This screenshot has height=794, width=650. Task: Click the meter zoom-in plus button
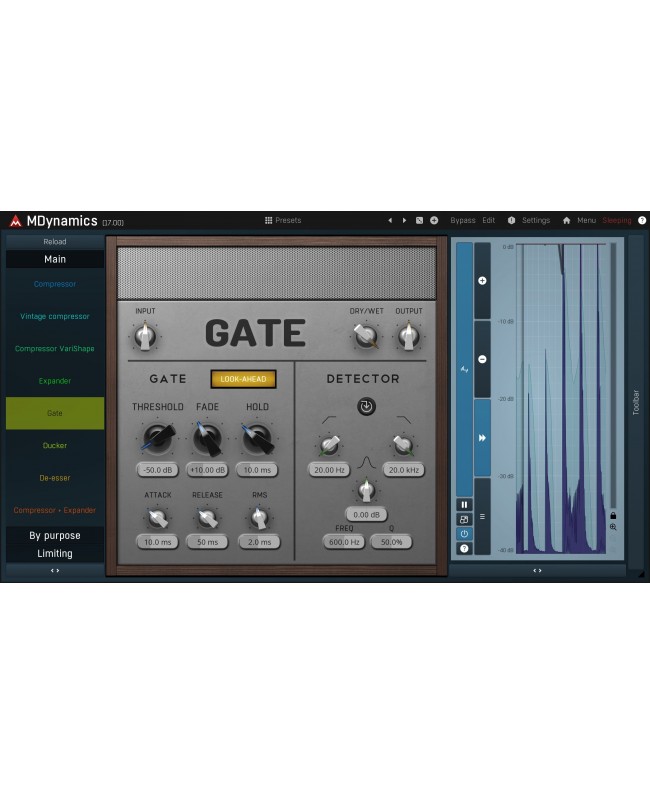click(x=482, y=281)
